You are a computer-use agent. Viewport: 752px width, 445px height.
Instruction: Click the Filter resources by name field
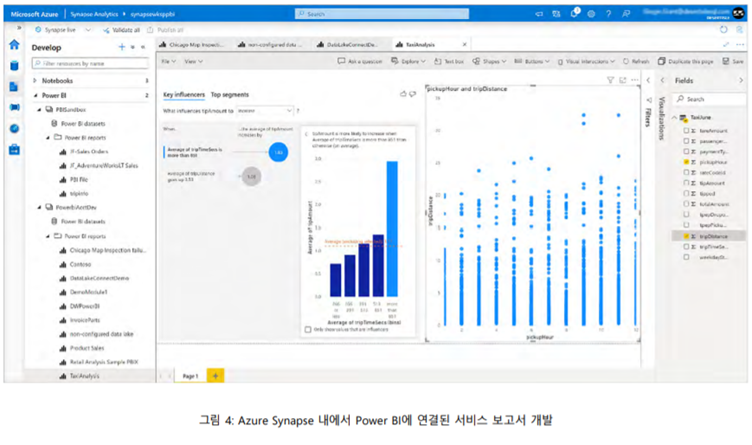coord(90,63)
